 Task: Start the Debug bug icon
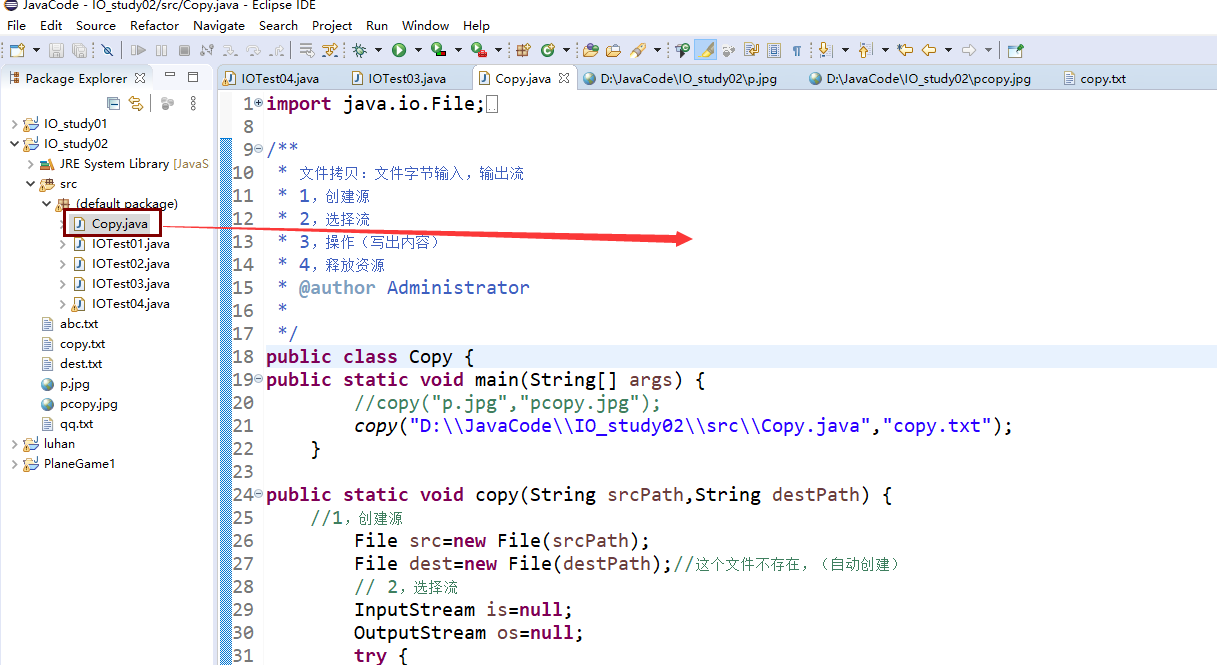pos(359,50)
